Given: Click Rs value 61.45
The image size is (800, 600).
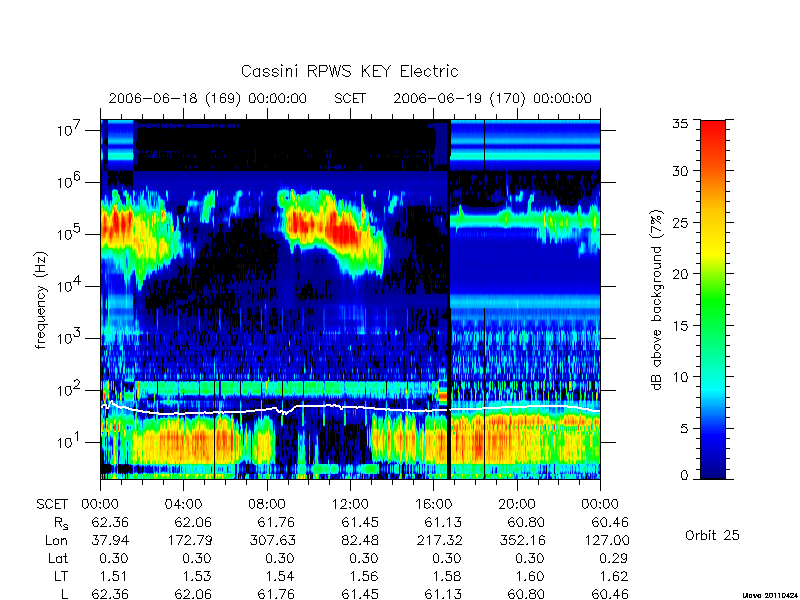Looking at the screenshot, I should click(x=360, y=522).
